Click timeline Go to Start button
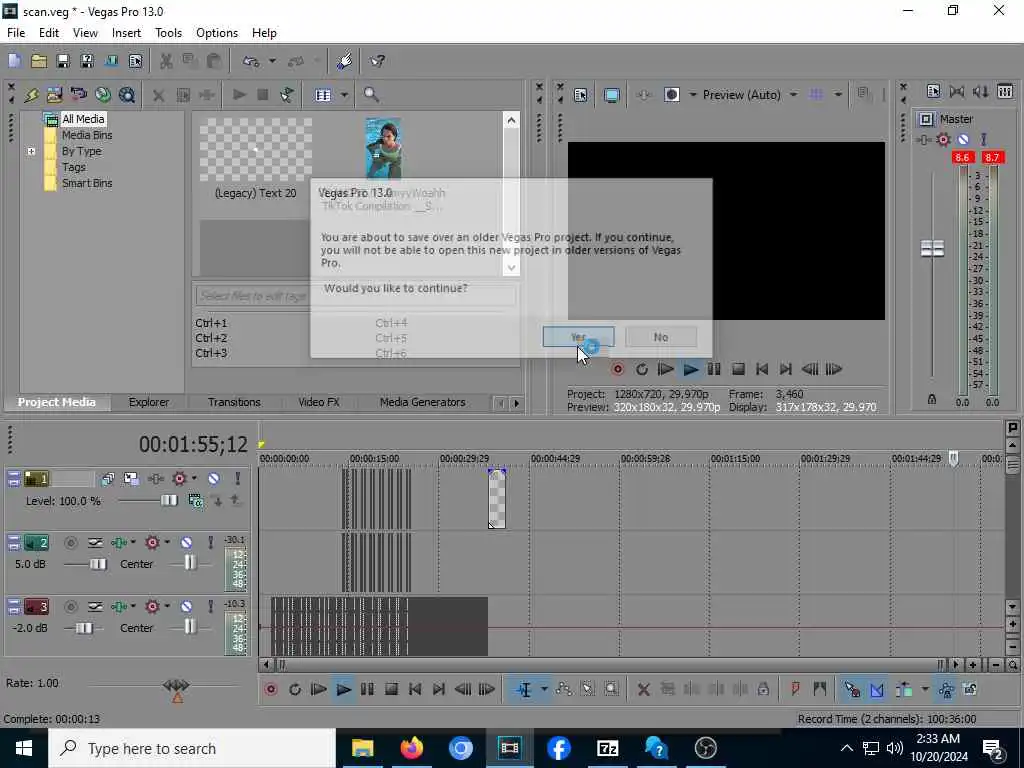The image size is (1024, 768). point(415,690)
